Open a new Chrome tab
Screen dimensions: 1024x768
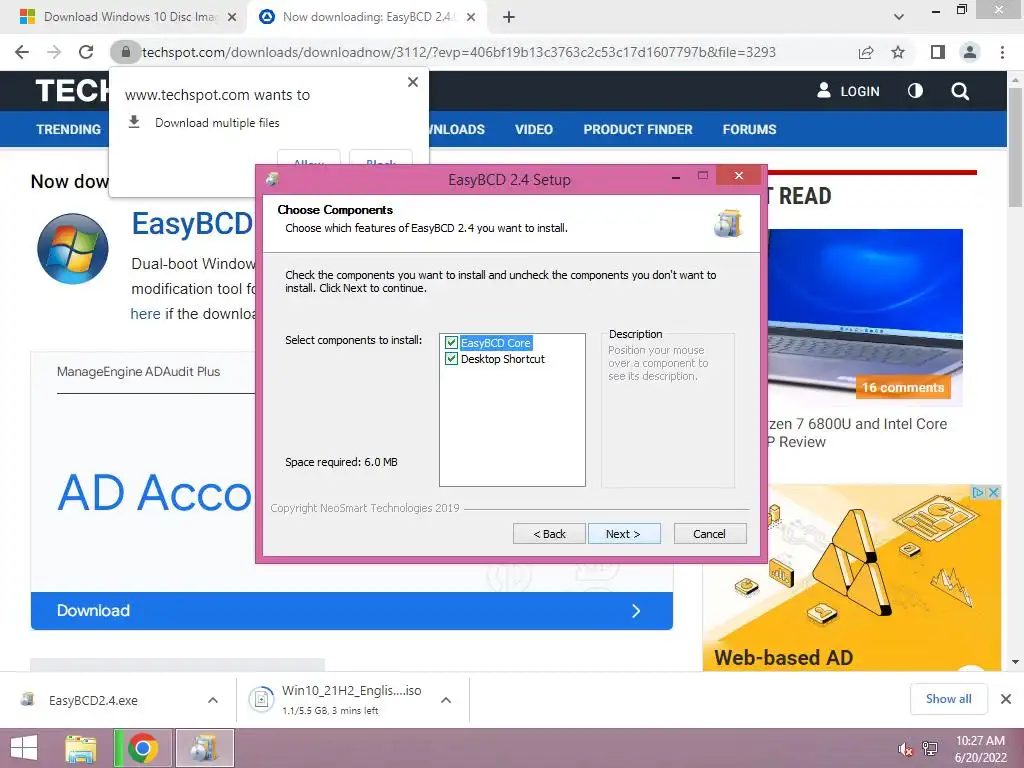point(509,17)
